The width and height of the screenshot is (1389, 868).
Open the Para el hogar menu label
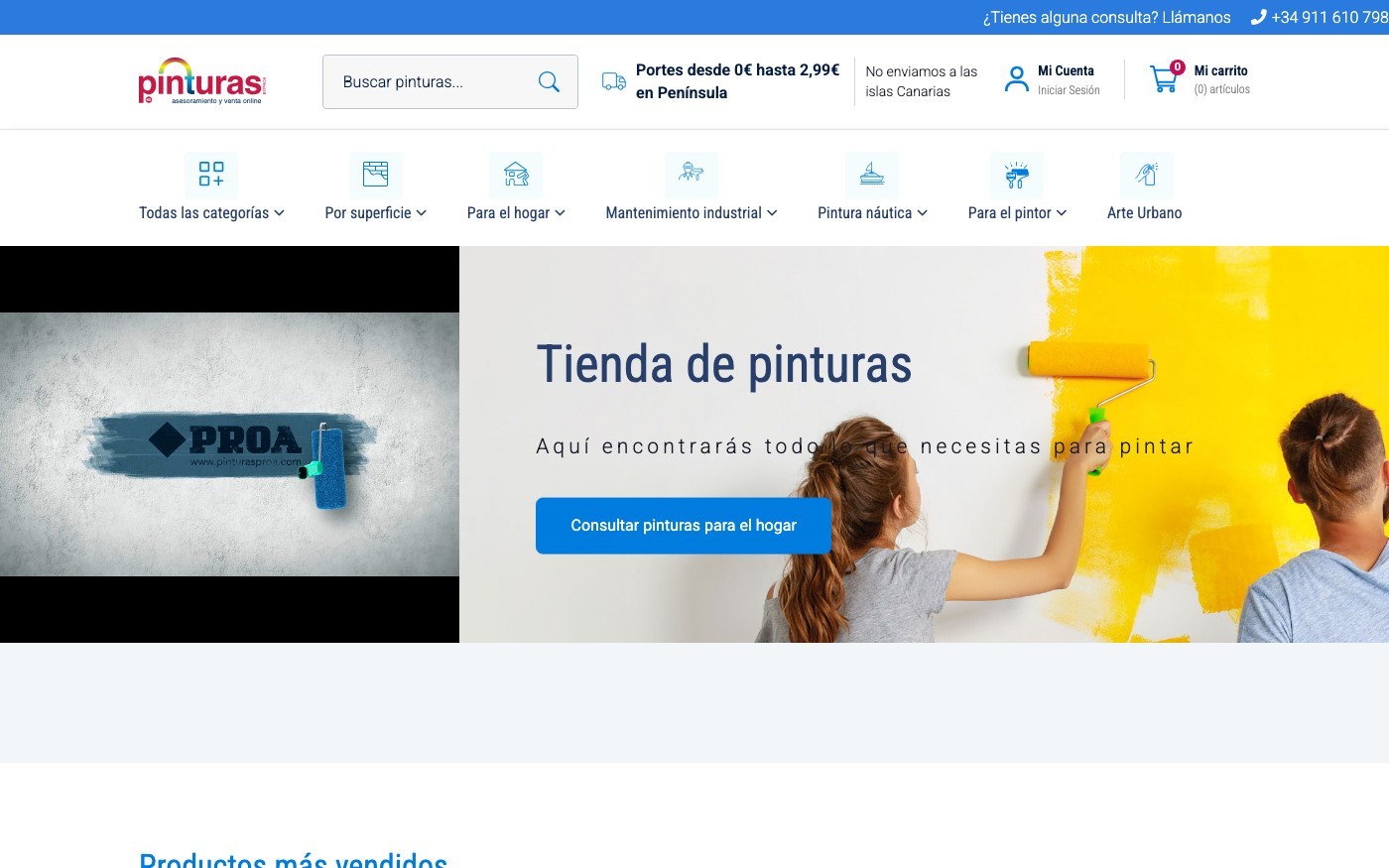[x=508, y=213]
